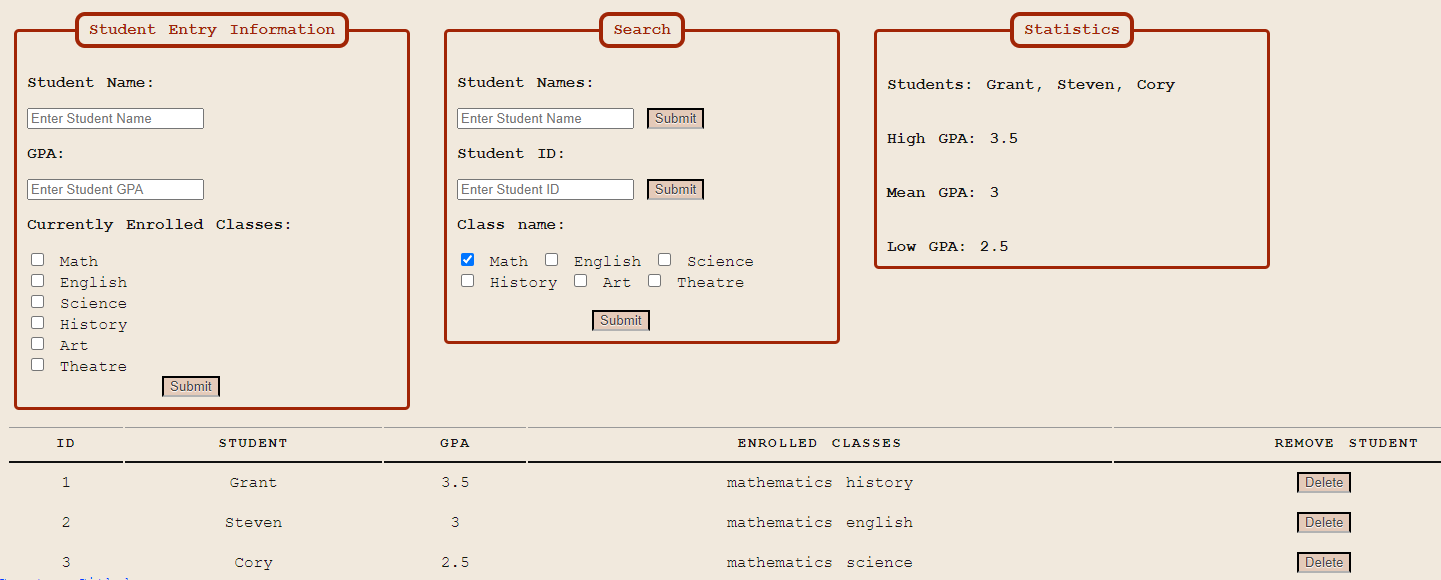Toggle the Art checkbox in Student Entry

click(37, 343)
